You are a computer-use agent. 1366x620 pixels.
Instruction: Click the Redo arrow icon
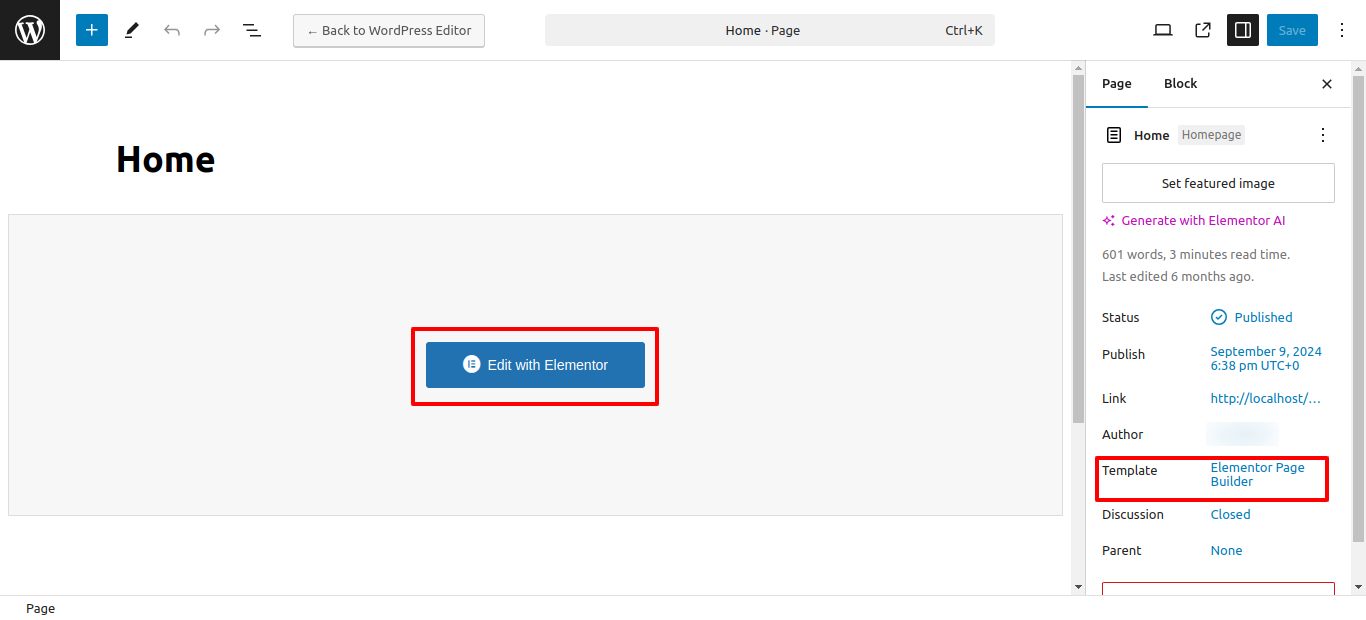[x=212, y=30]
